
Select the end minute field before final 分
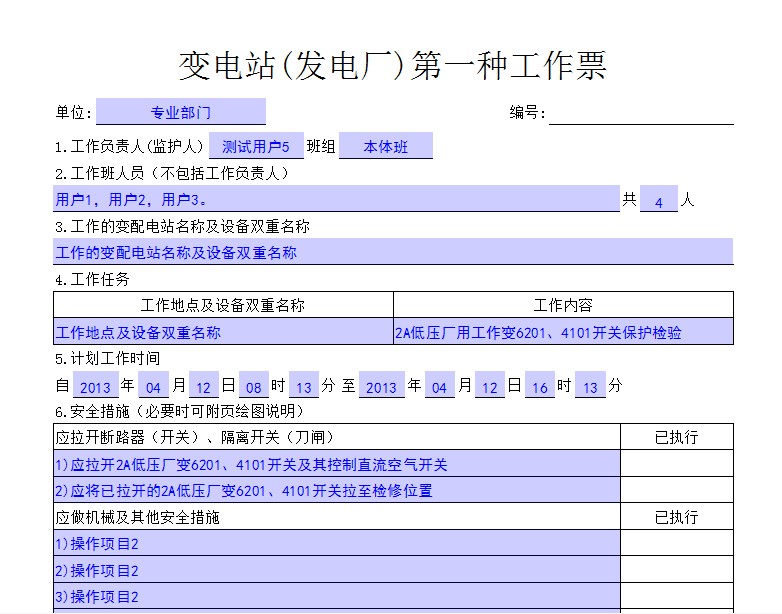click(590, 386)
